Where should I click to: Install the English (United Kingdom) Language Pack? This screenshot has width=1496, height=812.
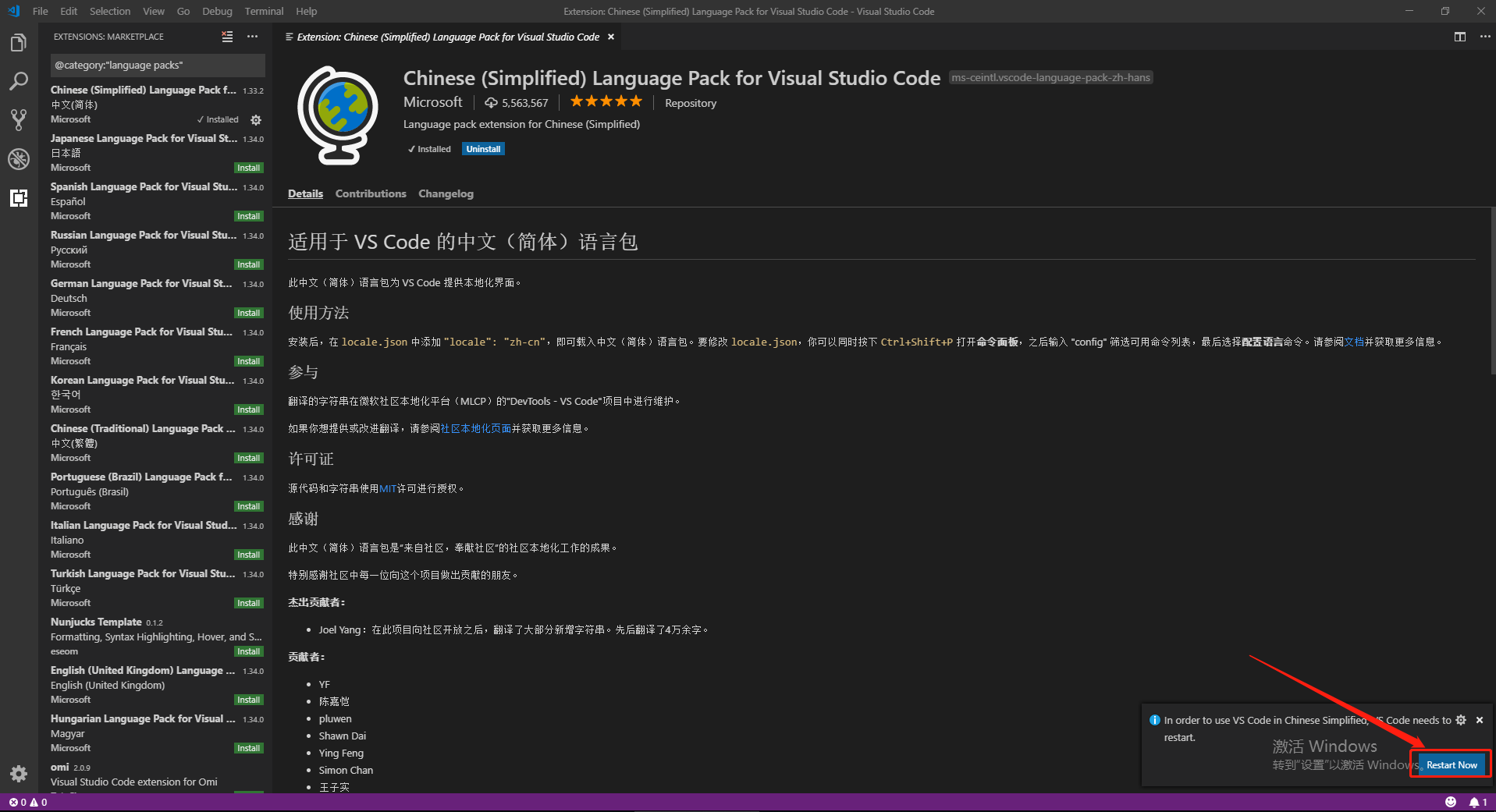pos(249,700)
